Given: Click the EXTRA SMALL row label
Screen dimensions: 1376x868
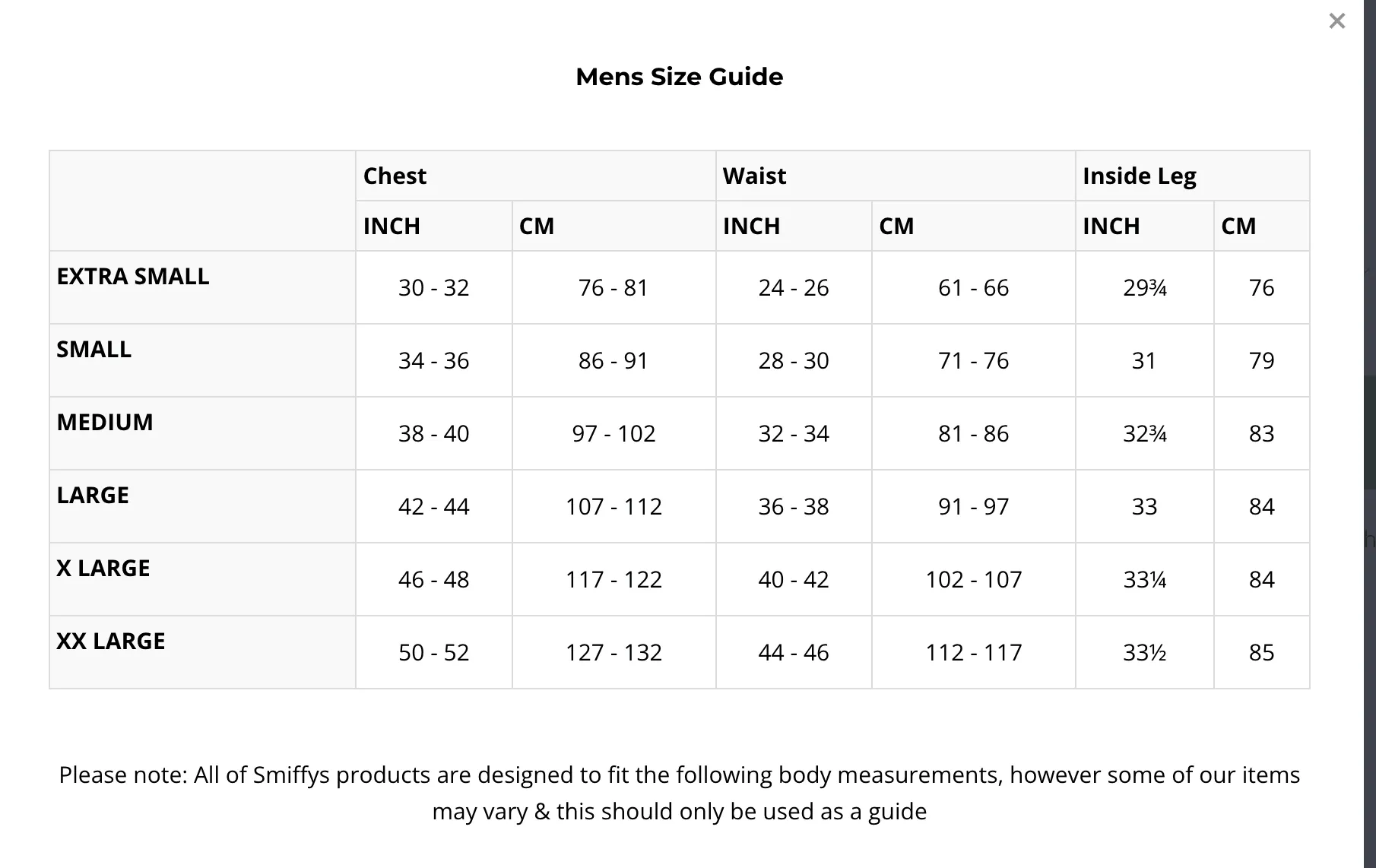Looking at the screenshot, I should tap(133, 276).
